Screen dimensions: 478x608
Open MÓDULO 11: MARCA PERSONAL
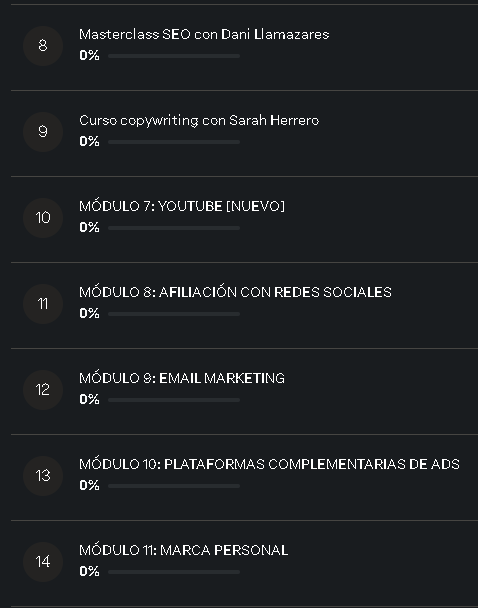(183, 550)
